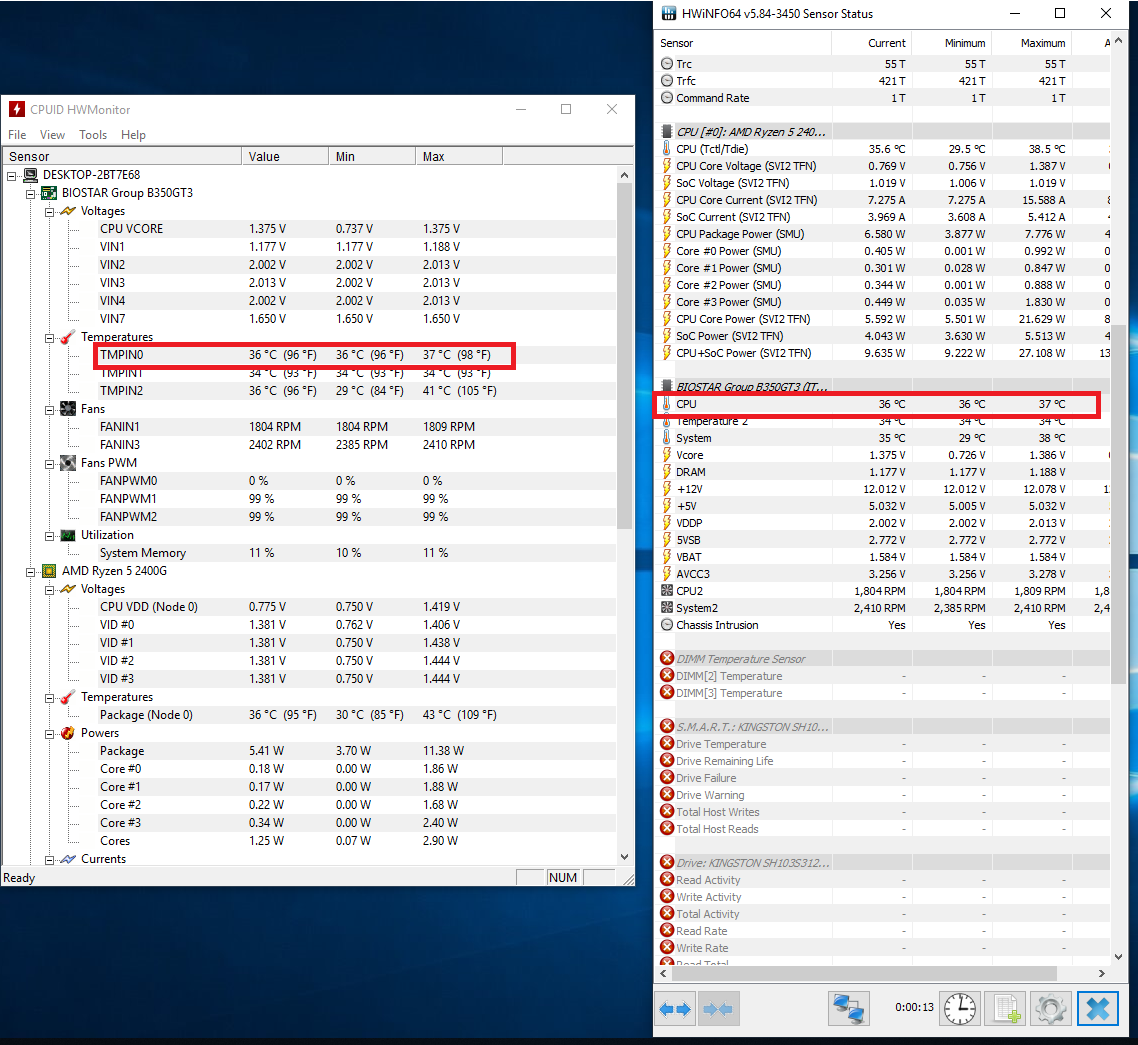Open the network remote monitoring computers icon

click(x=848, y=1009)
